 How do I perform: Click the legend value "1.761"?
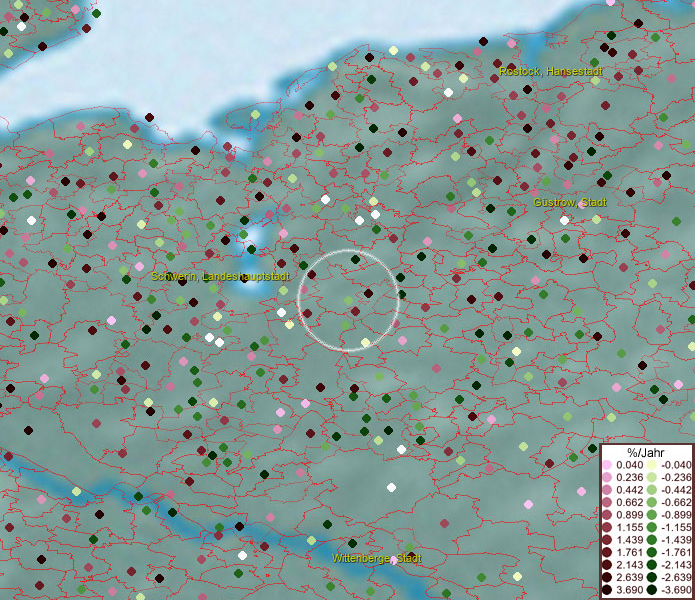point(629,553)
